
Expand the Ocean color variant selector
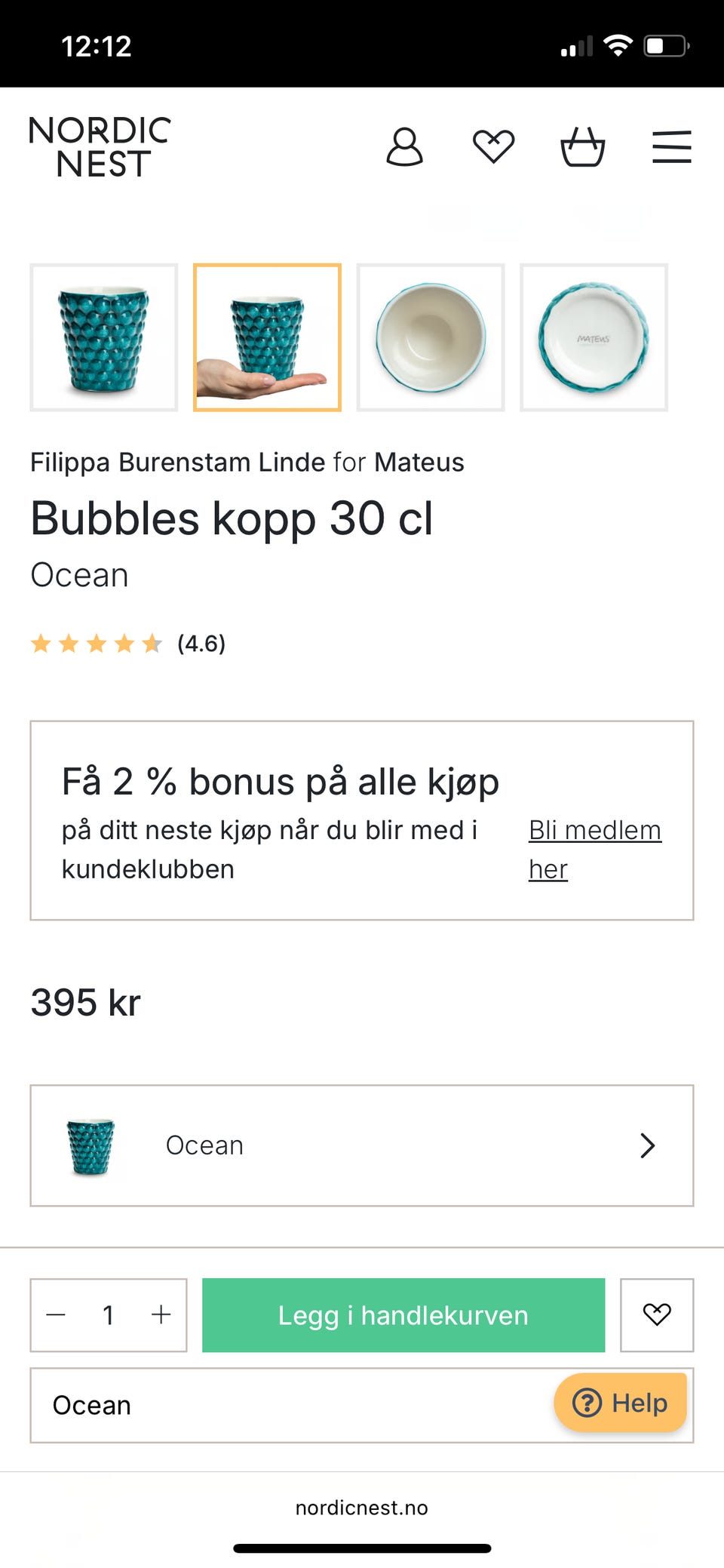click(x=361, y=1145)
